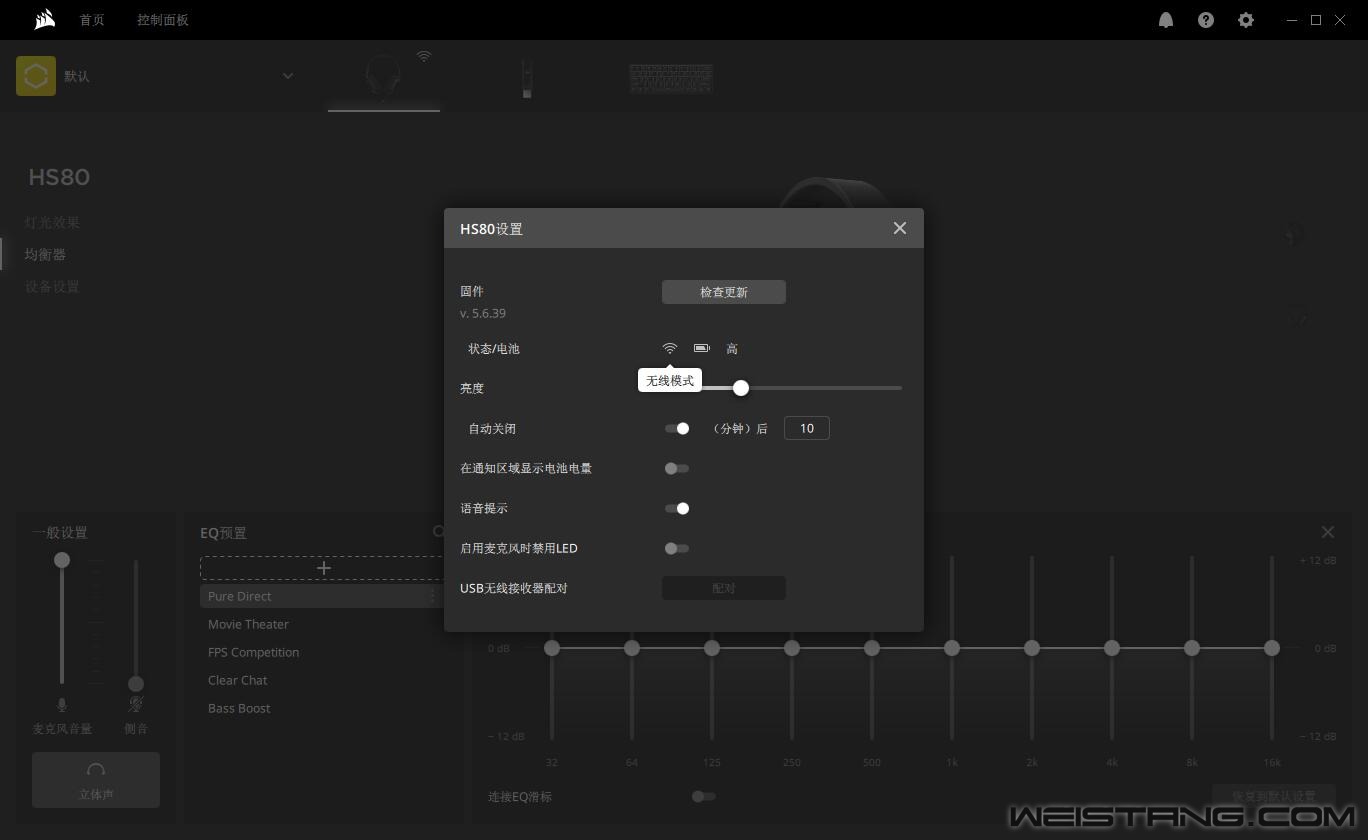Click the 64 Hz EQ band handle
The height and width of the screenshot is (840, 1368).
tap(632, 648)
